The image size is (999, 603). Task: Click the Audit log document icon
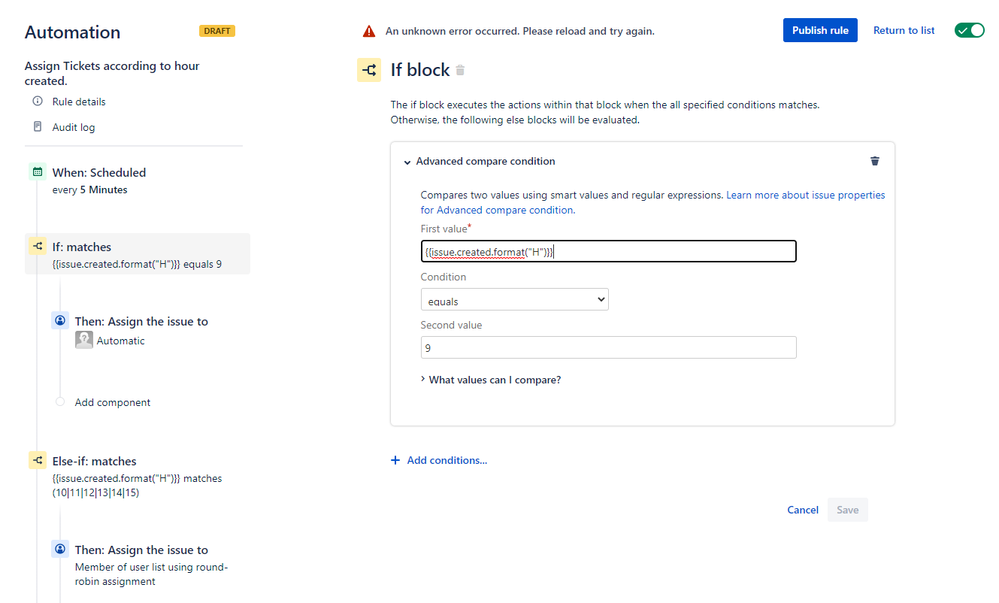(38, 127)
